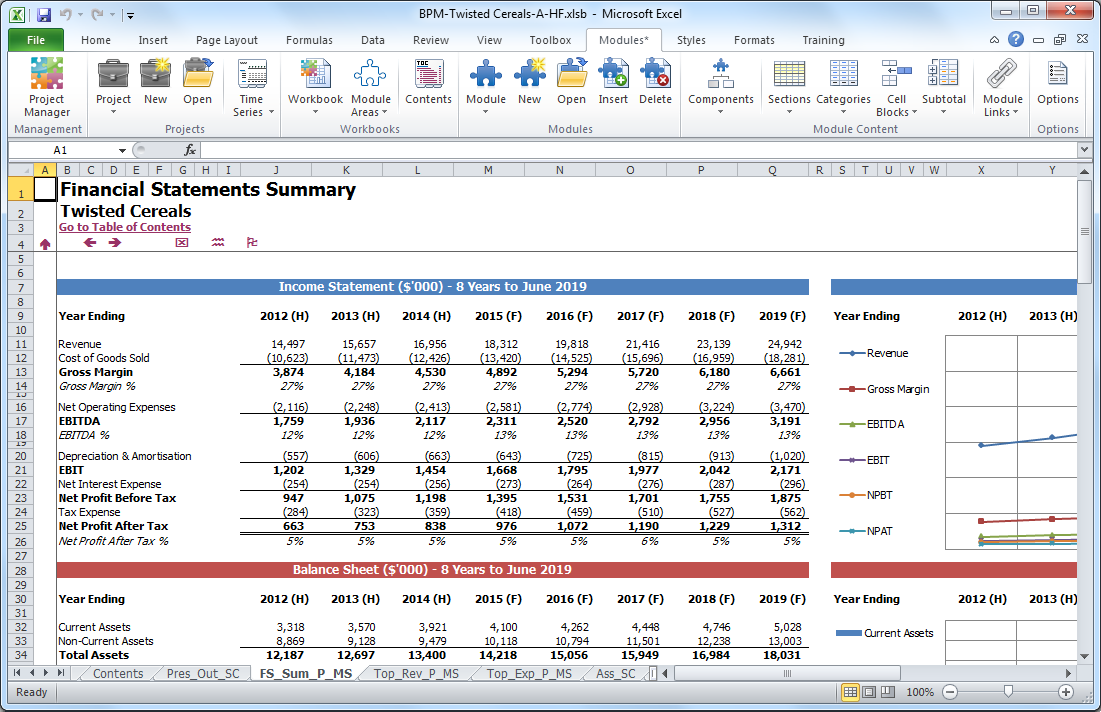Switch to the Formulas ribbon tab

pyautogui.click(x=309, y=40)
